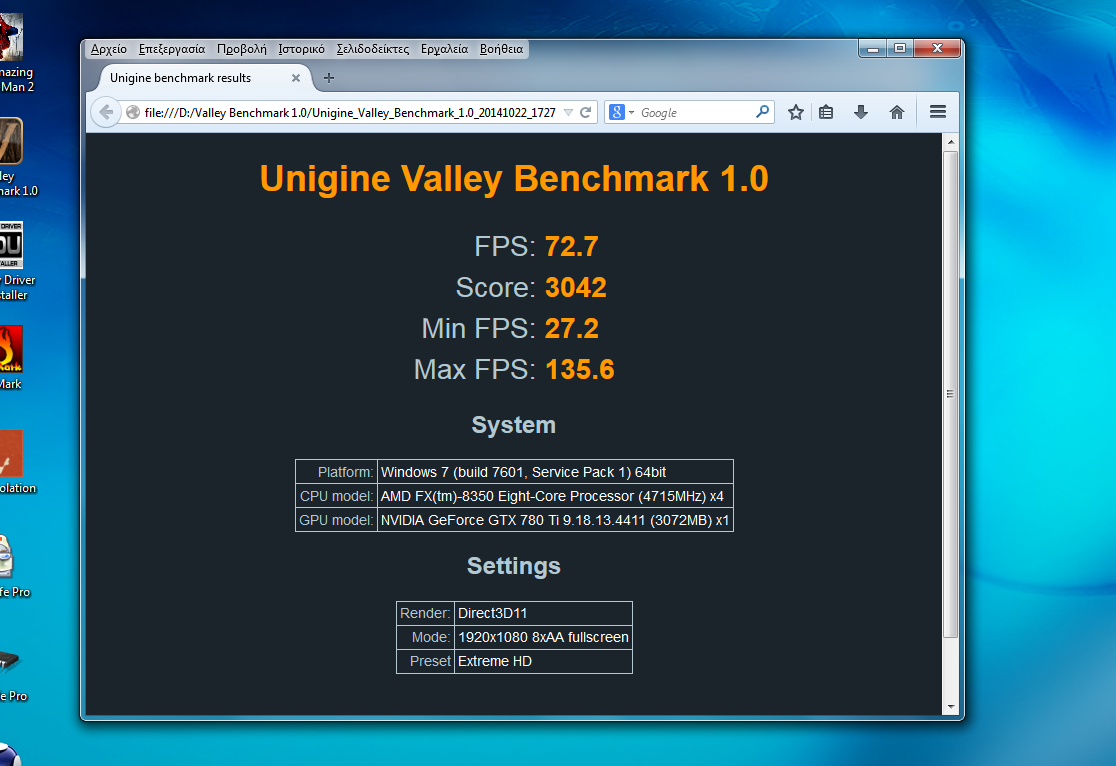The height and width of the screenshot is (766, 1116).
Task: Click the 1920x1080 8xAA fullscreen cell
Action: (x=543, y=637)
